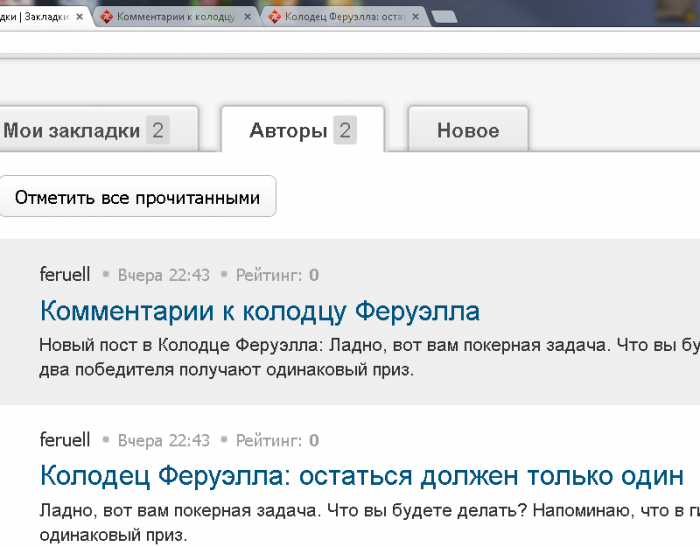Switch to the Комментарии к колодцу browser tab
This screenshot has width=700, height=547.
[177, 17]
